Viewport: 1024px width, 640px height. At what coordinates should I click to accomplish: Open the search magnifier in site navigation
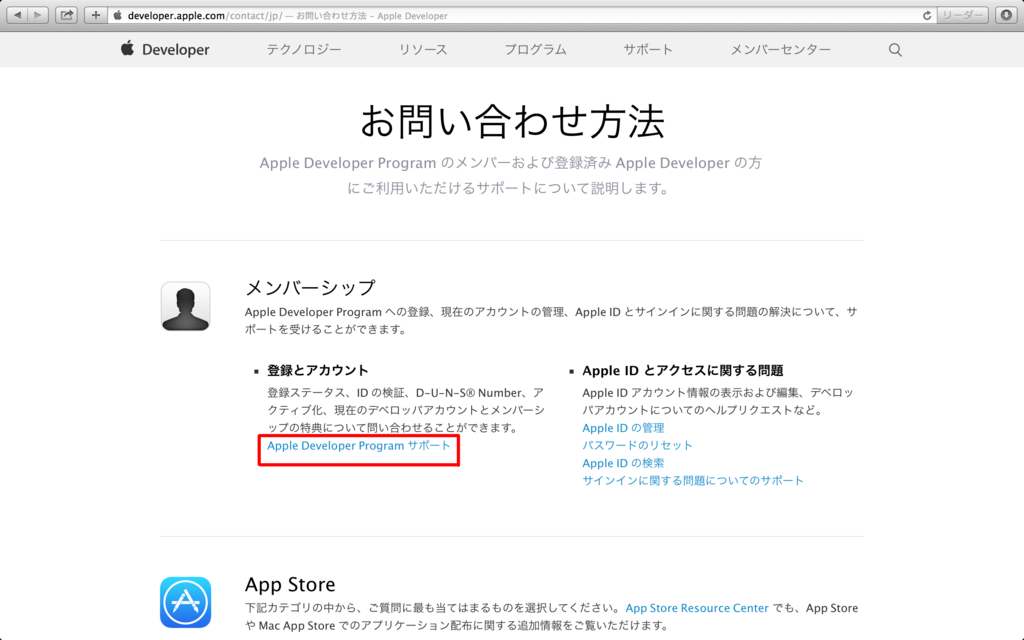895,50
